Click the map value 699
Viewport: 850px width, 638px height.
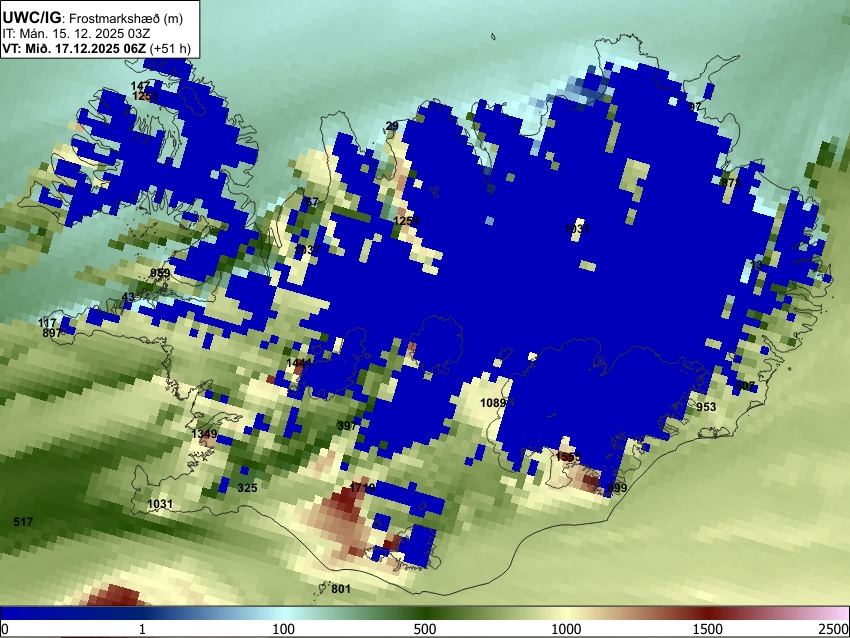[617, 487]
